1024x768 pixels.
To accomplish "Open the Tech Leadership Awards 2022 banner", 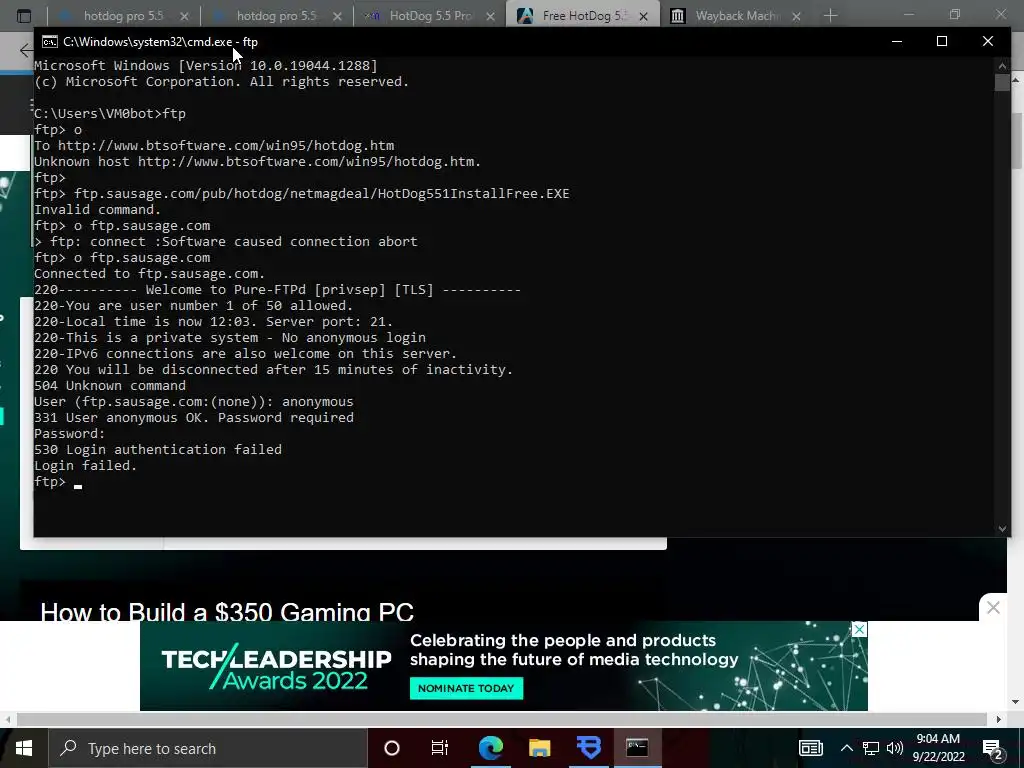I will 504,666.
